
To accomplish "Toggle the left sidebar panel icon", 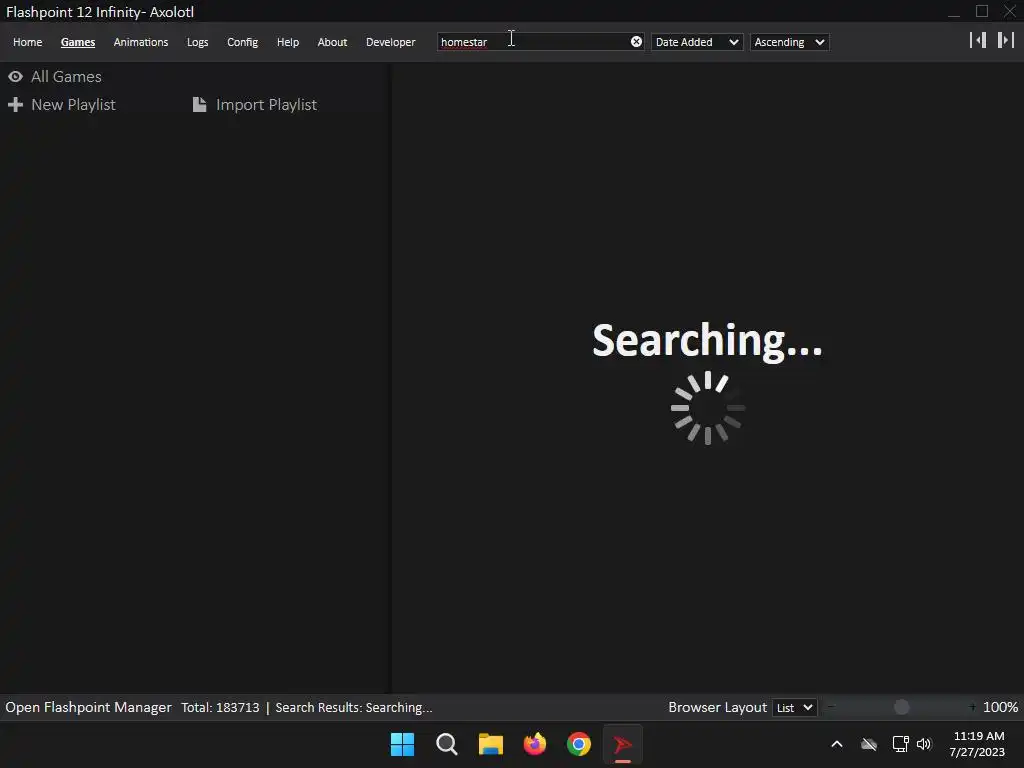I will [978, 40].
